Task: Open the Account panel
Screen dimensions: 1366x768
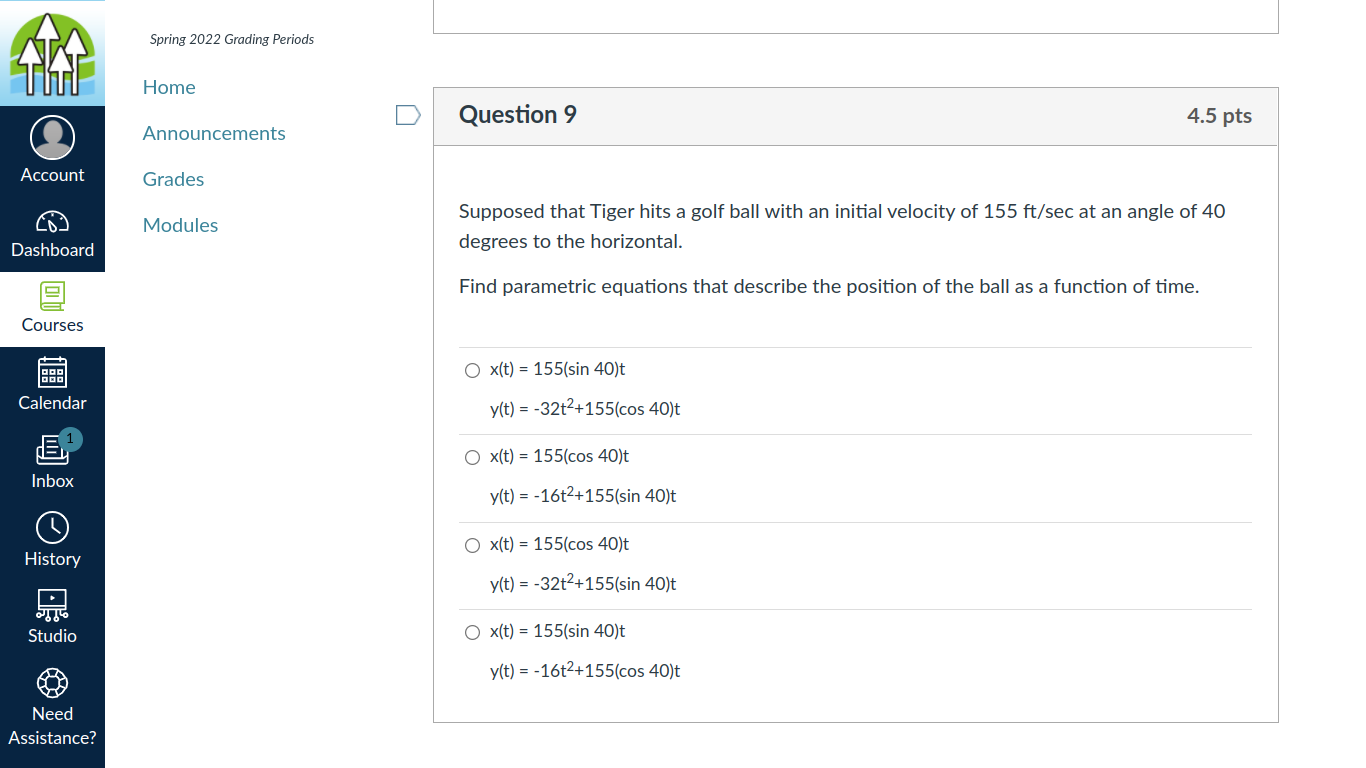Action: click(x=52, y=149)
